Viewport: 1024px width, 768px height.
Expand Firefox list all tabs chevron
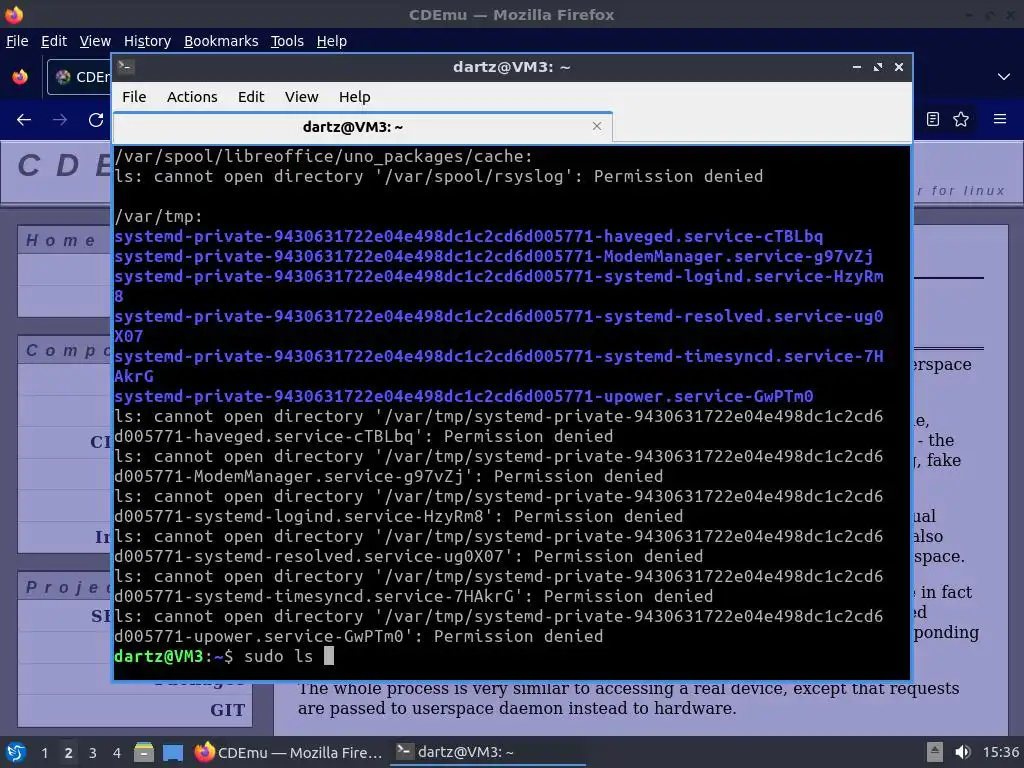1004,77
